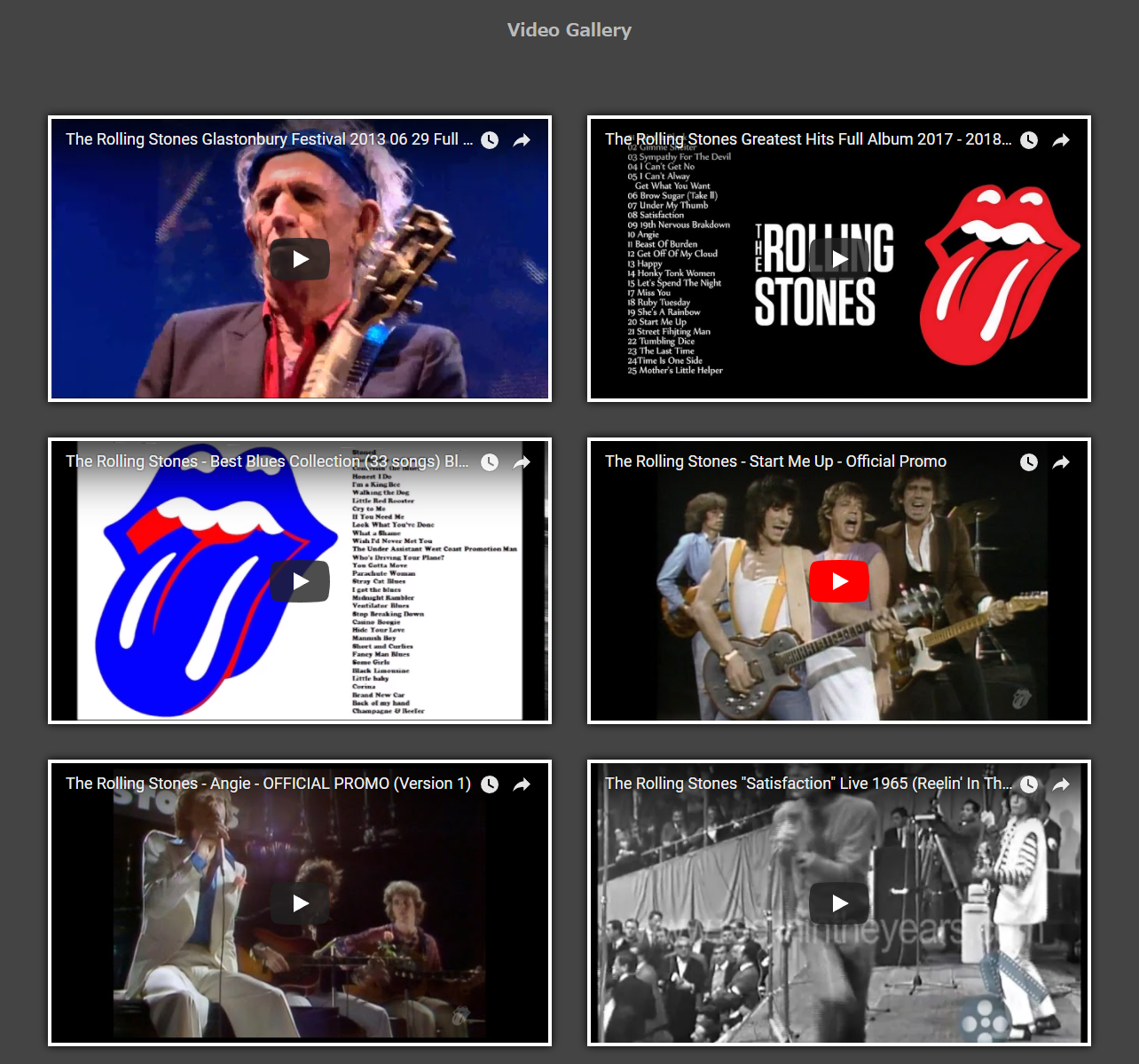1139x1064 pixels.
Task: Add Satisfaction Live 1965 to Watch Later
Action: pos(1029,784)
